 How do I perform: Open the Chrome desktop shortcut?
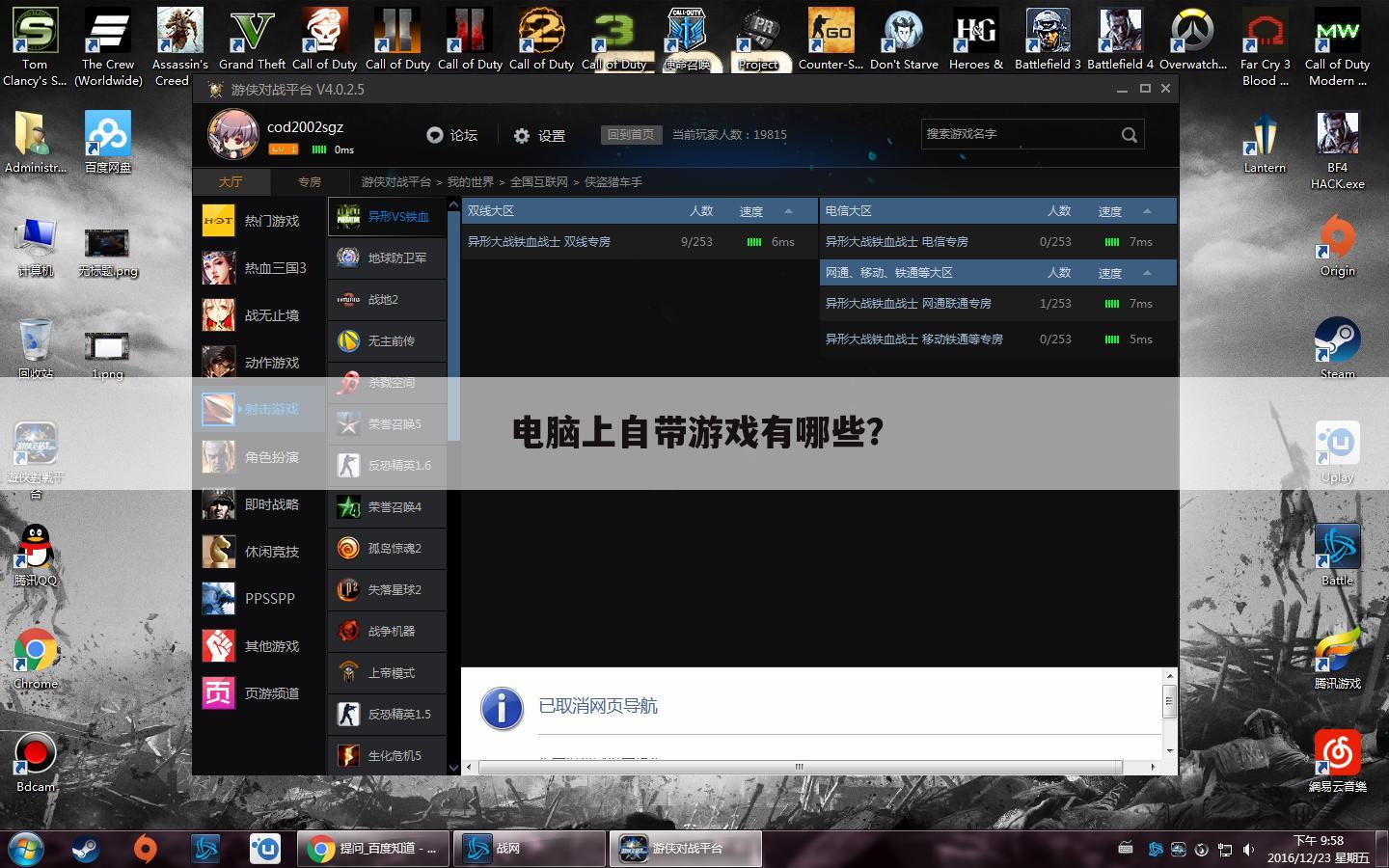pos(36,659)
